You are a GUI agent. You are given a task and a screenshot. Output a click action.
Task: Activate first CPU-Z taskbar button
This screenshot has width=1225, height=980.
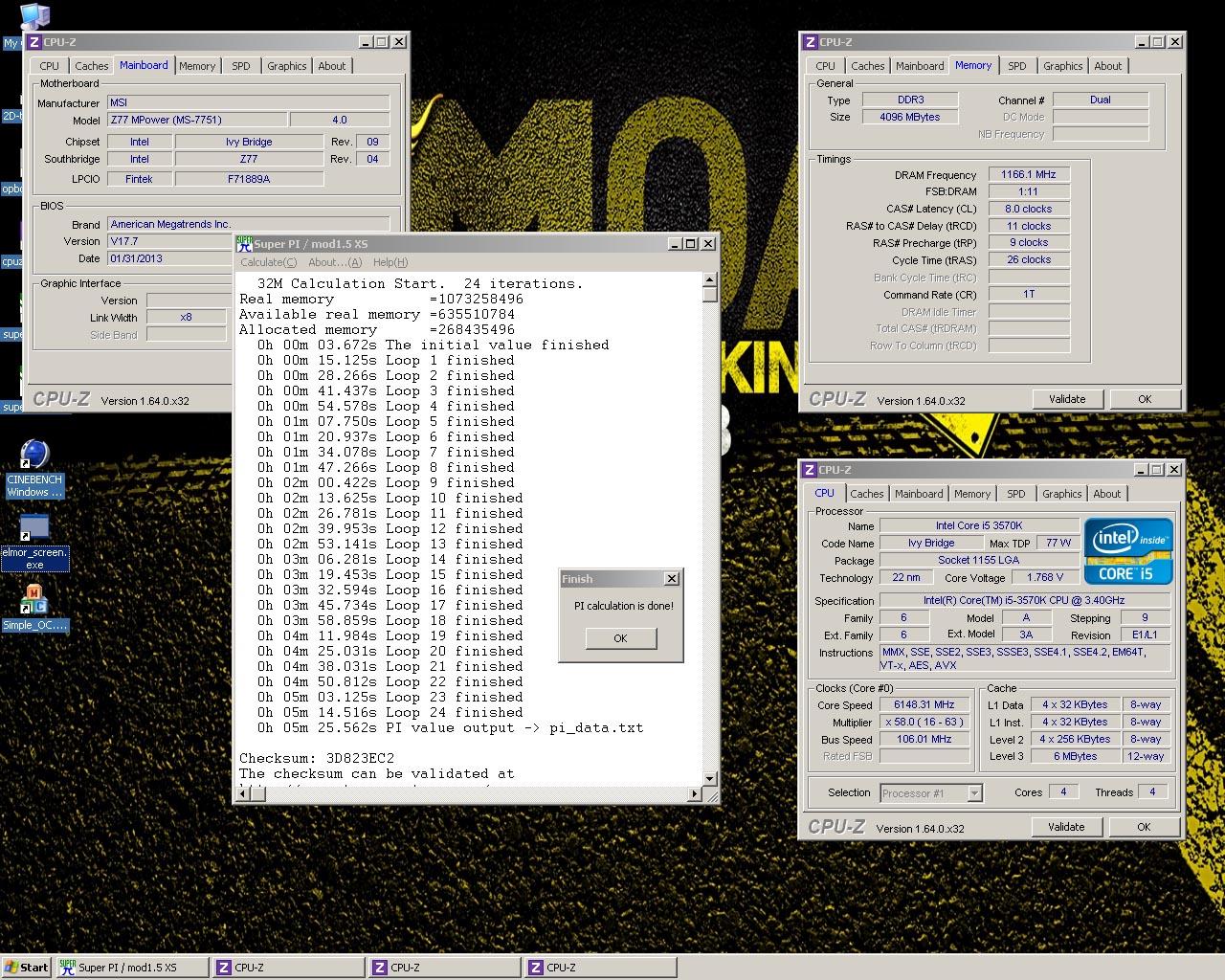[x=287, y=967]
